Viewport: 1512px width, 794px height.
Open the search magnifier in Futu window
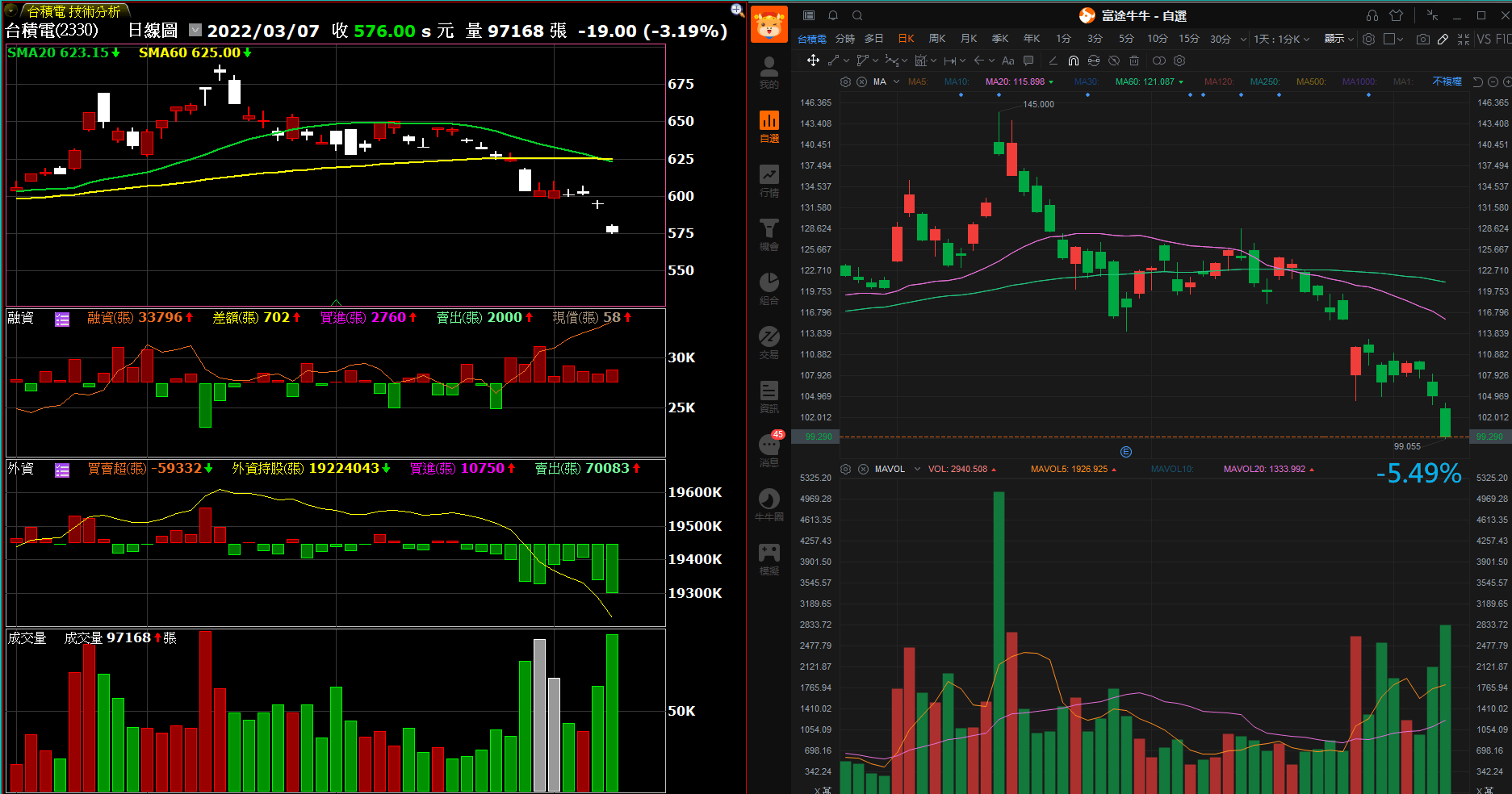coord(857,15)
